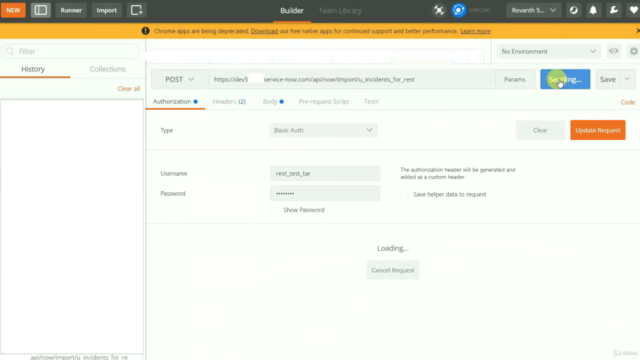Open the Runner
Viewport: 640px width, 360px height.
[x=71, y=10]
